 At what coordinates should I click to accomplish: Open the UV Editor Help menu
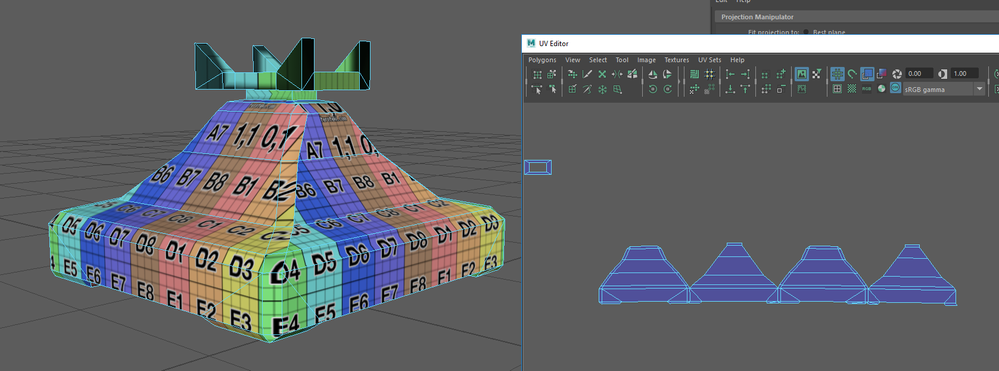click(737, 60)
